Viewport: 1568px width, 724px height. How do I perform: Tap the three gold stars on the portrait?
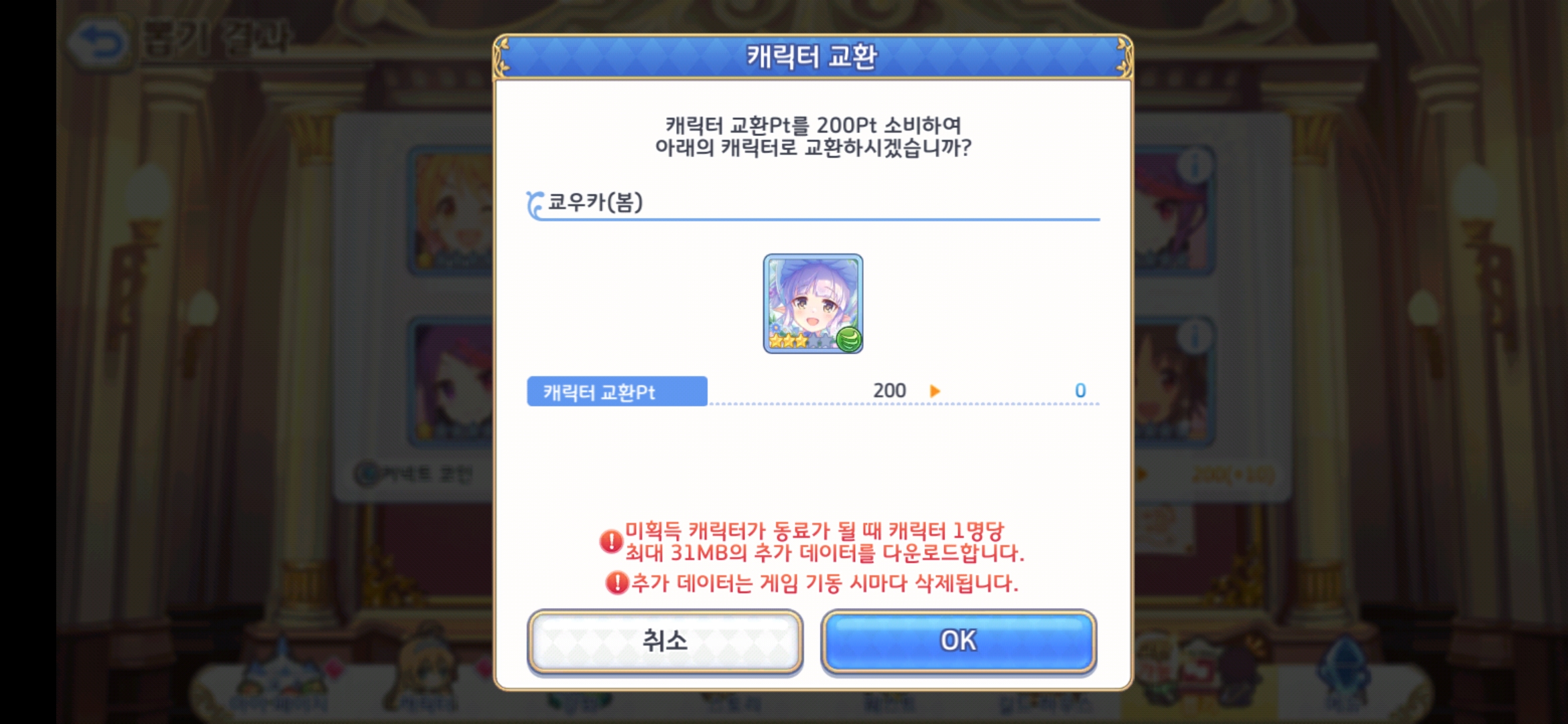[789, 341]
